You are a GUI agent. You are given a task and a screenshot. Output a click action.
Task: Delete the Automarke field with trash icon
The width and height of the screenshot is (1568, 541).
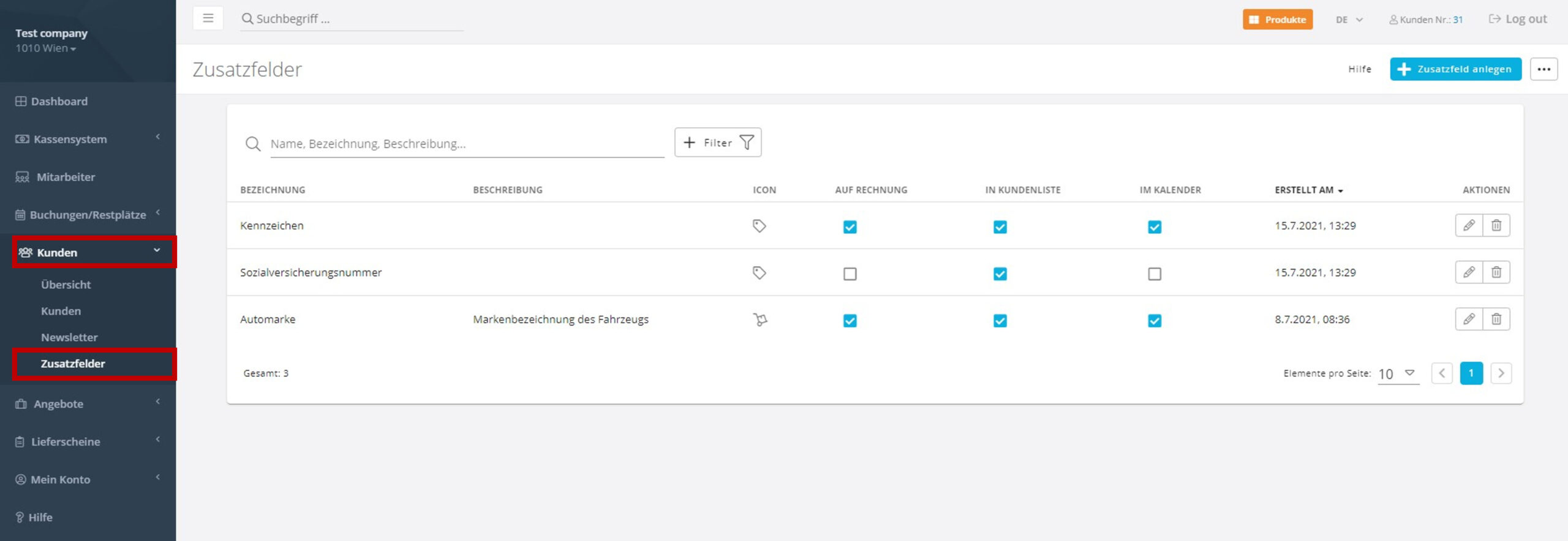1496,319
